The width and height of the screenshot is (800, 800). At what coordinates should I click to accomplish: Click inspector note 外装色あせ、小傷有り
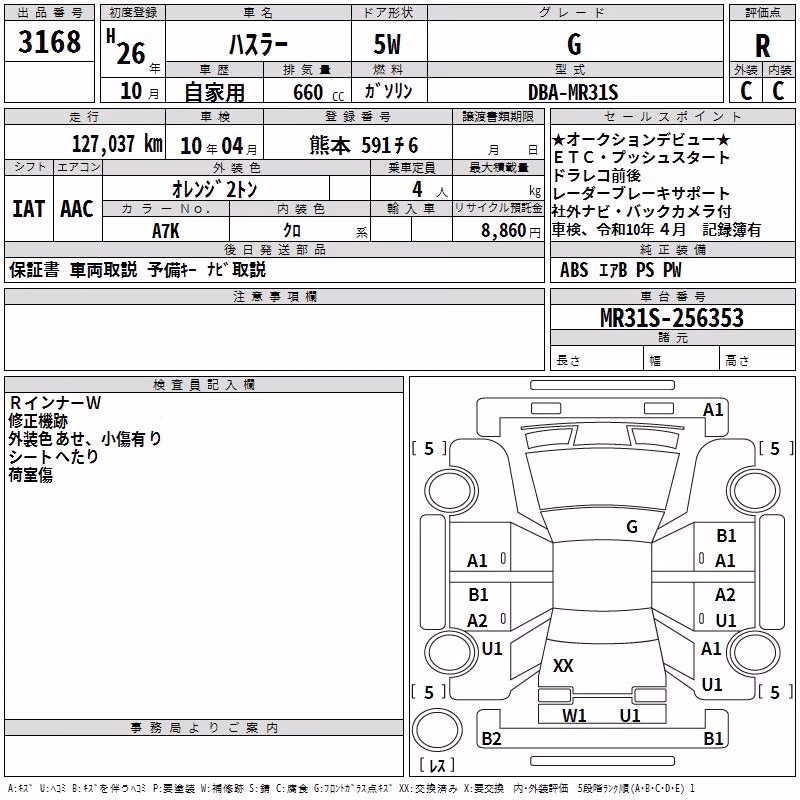click(85, 439)
